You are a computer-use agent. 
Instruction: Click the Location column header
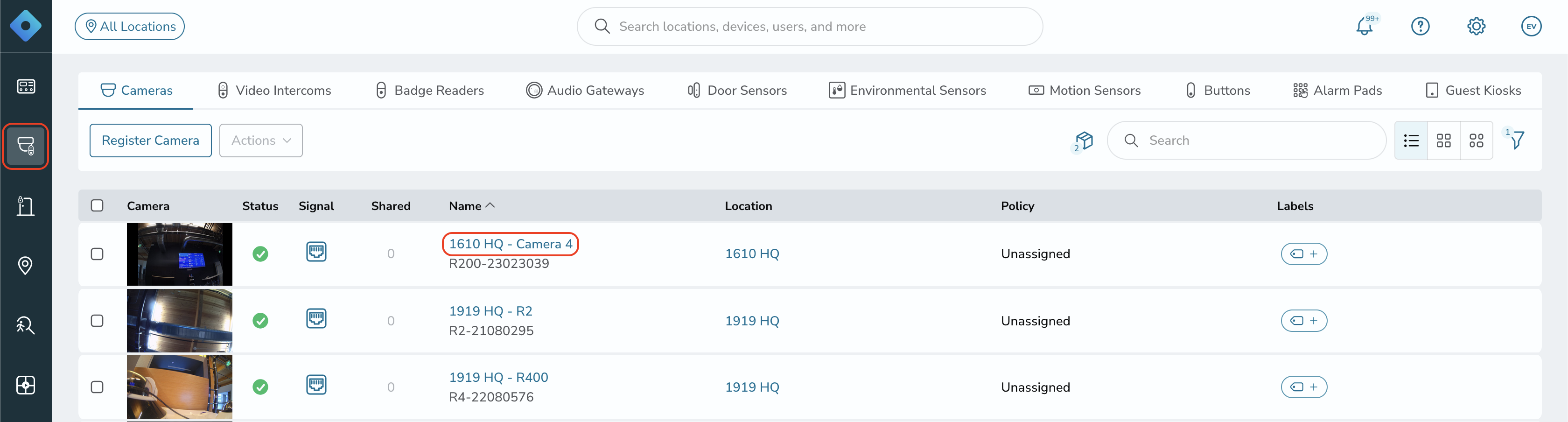(x=748, y=206)
